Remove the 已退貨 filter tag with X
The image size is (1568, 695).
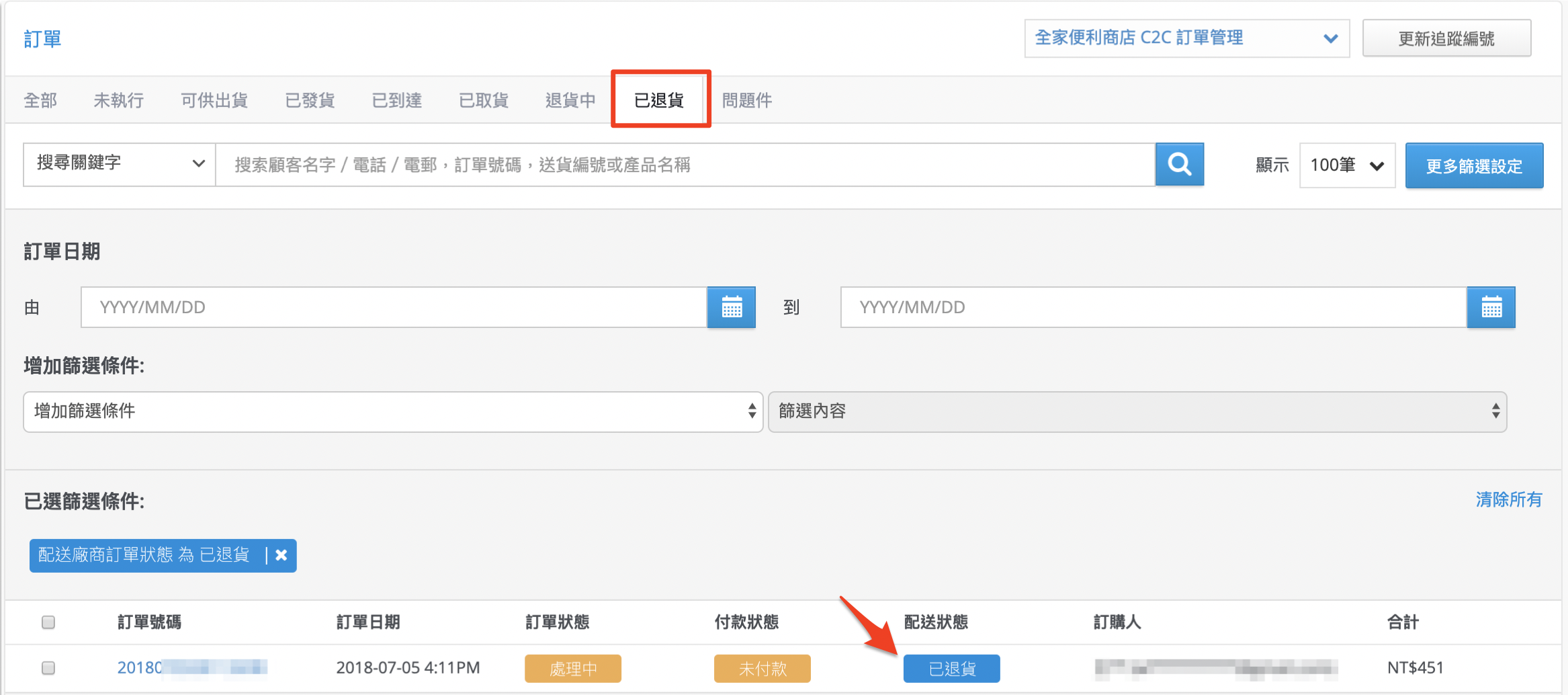click(281, 555)
